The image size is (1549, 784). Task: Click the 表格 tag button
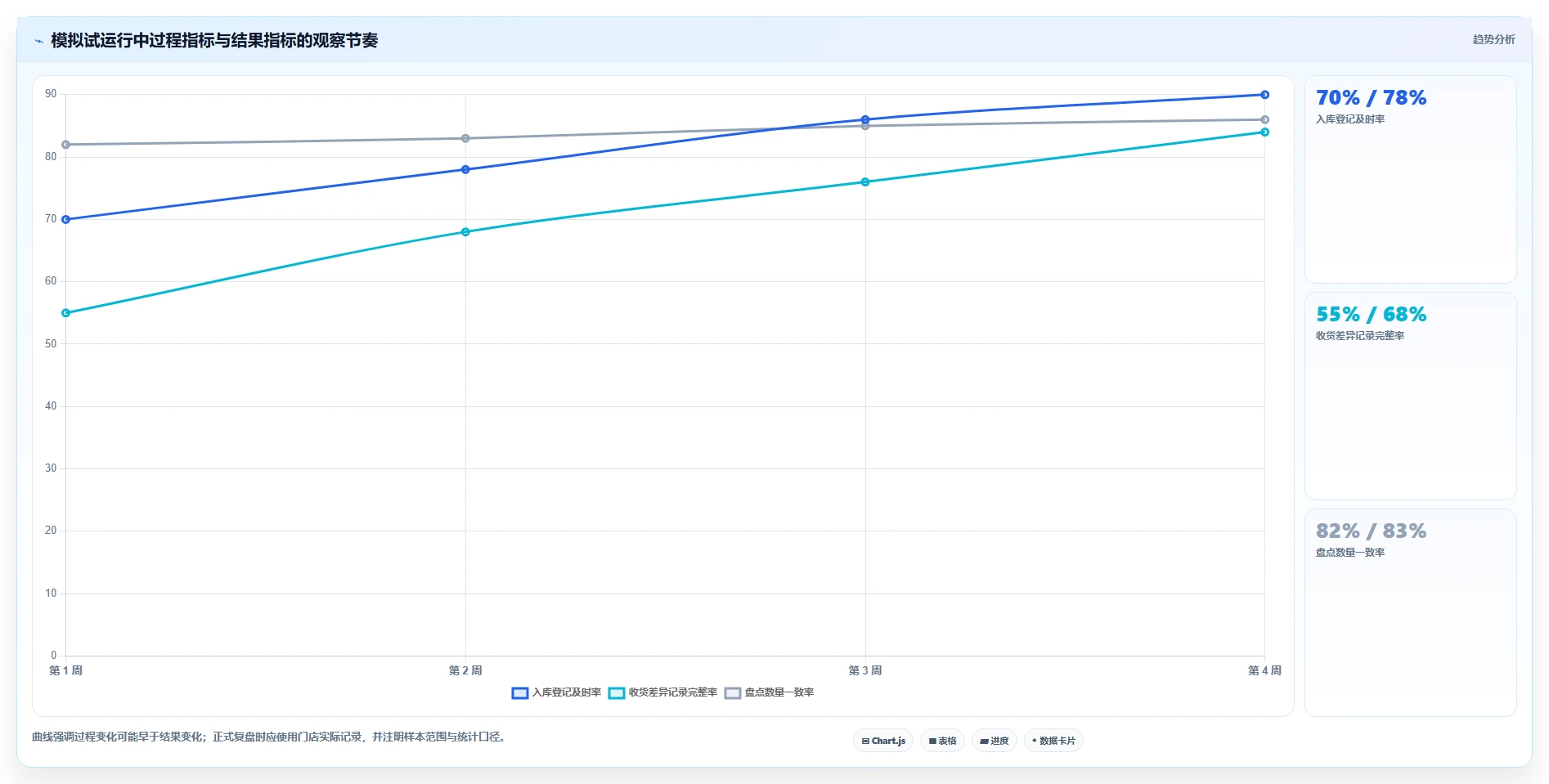(x=942, y=741)
